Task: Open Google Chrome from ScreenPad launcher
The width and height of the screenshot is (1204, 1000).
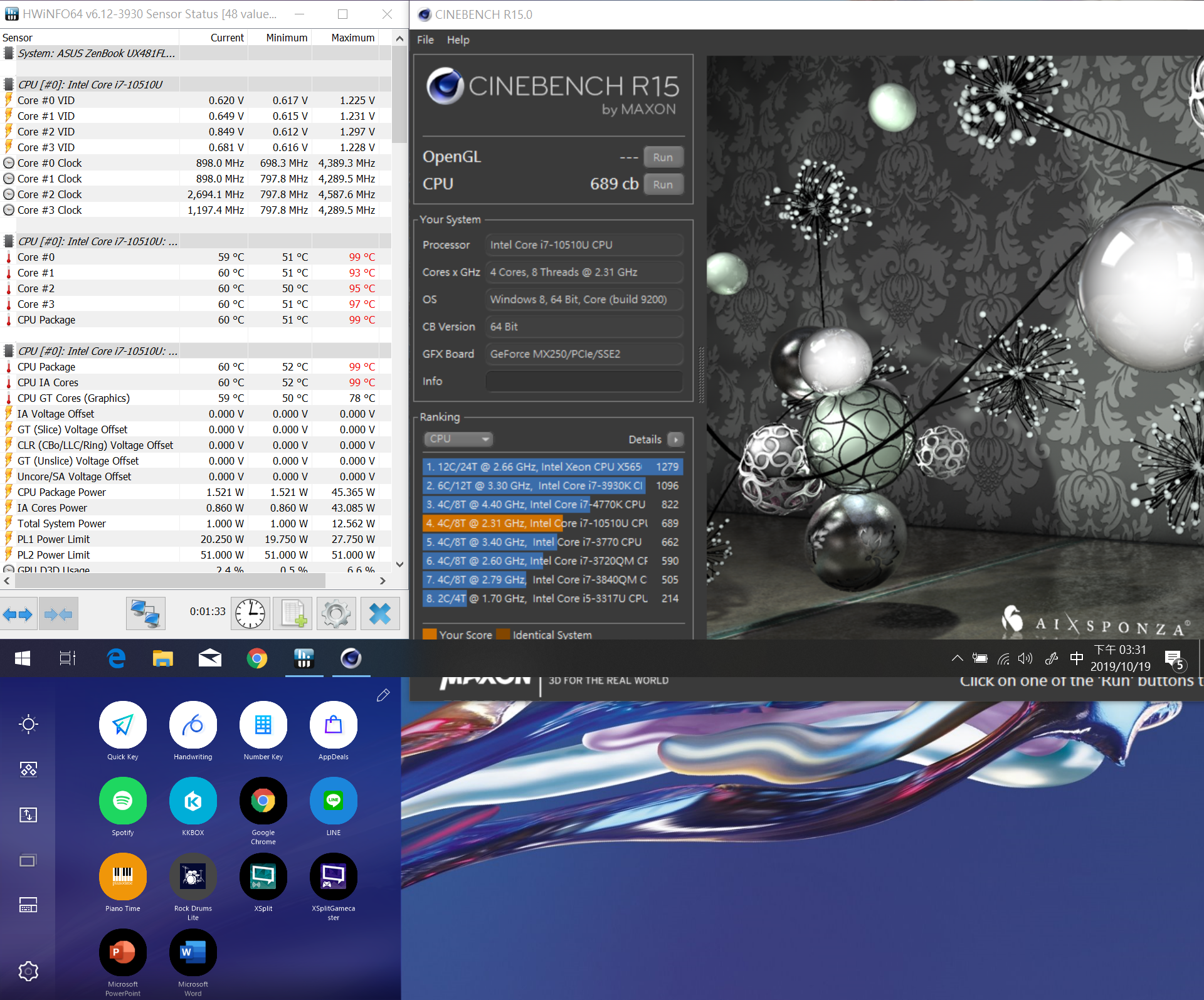Action: point(263,801)
